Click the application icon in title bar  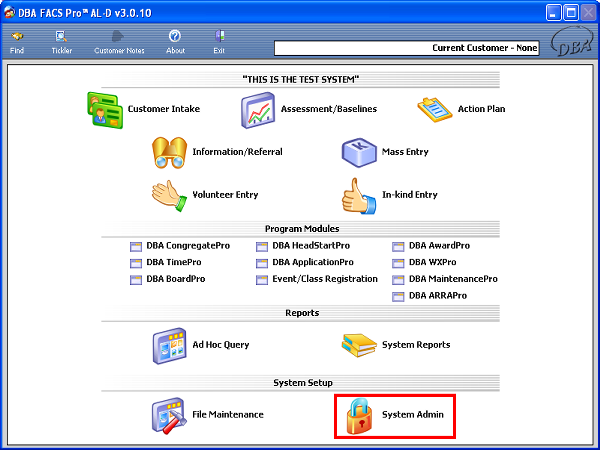[x=10, y=13]
